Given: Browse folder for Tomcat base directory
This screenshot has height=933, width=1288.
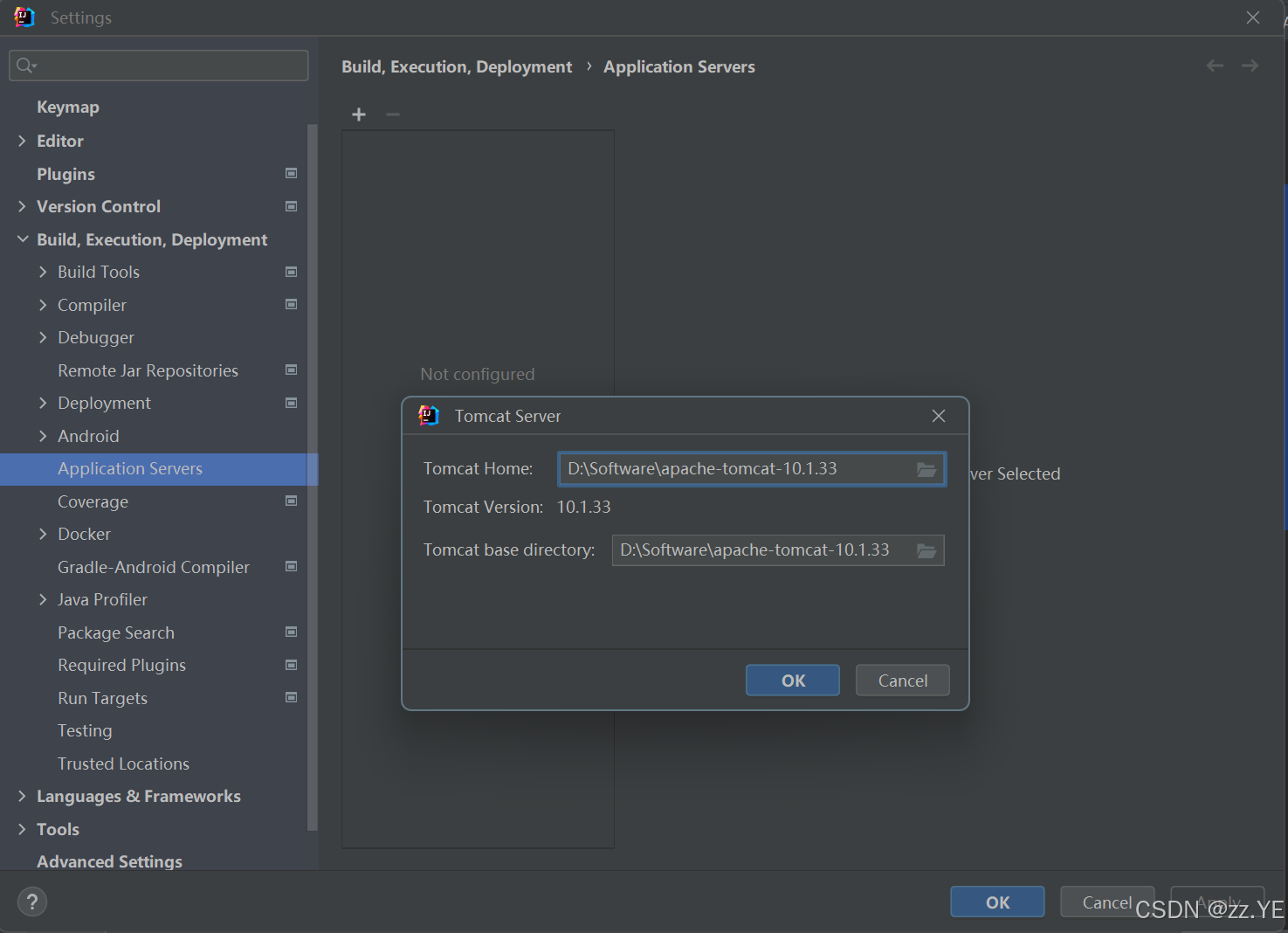Looking at the screenshot, I should click(x=926, y=550).
